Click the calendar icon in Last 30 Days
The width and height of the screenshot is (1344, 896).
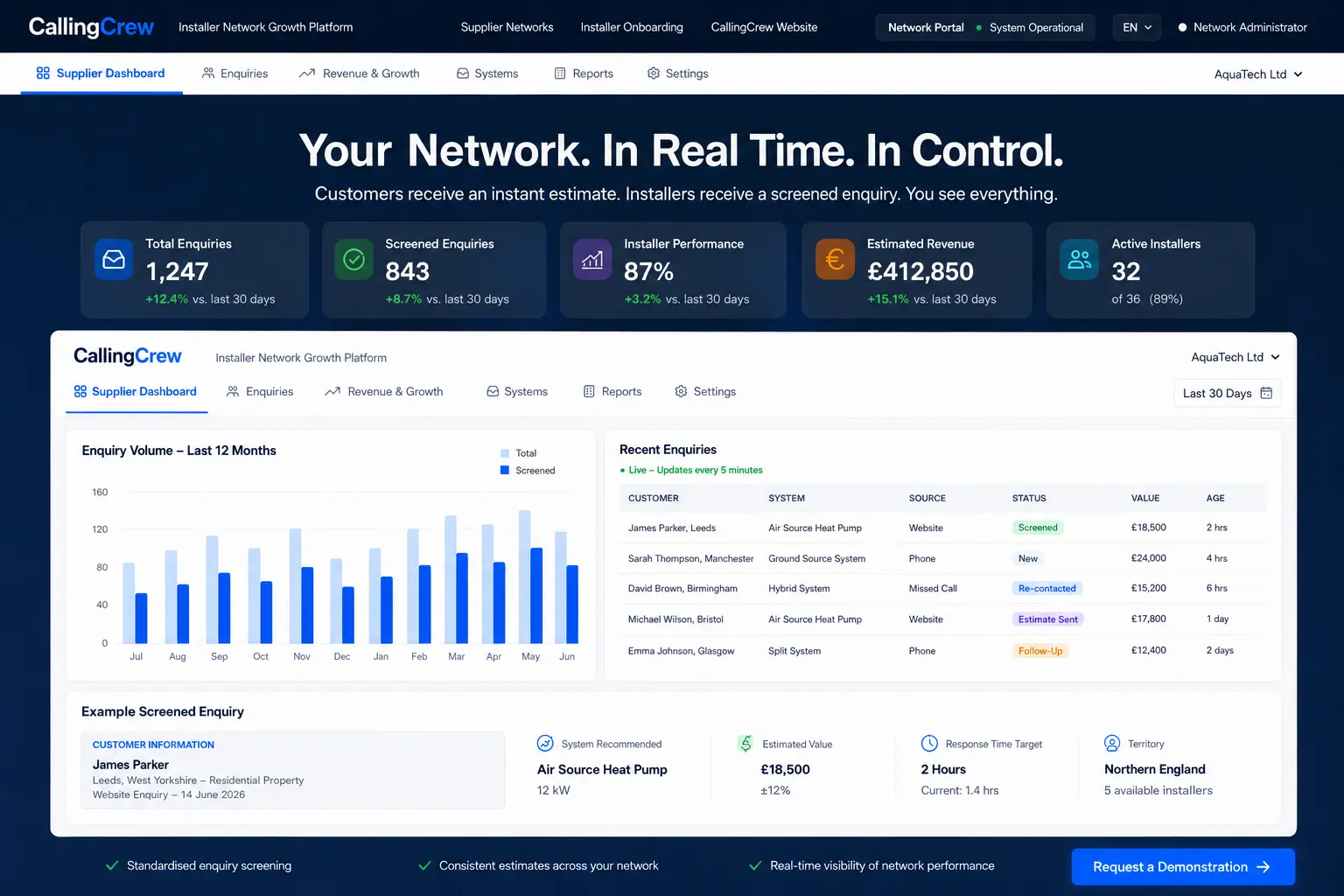(x=1266, y=393)
